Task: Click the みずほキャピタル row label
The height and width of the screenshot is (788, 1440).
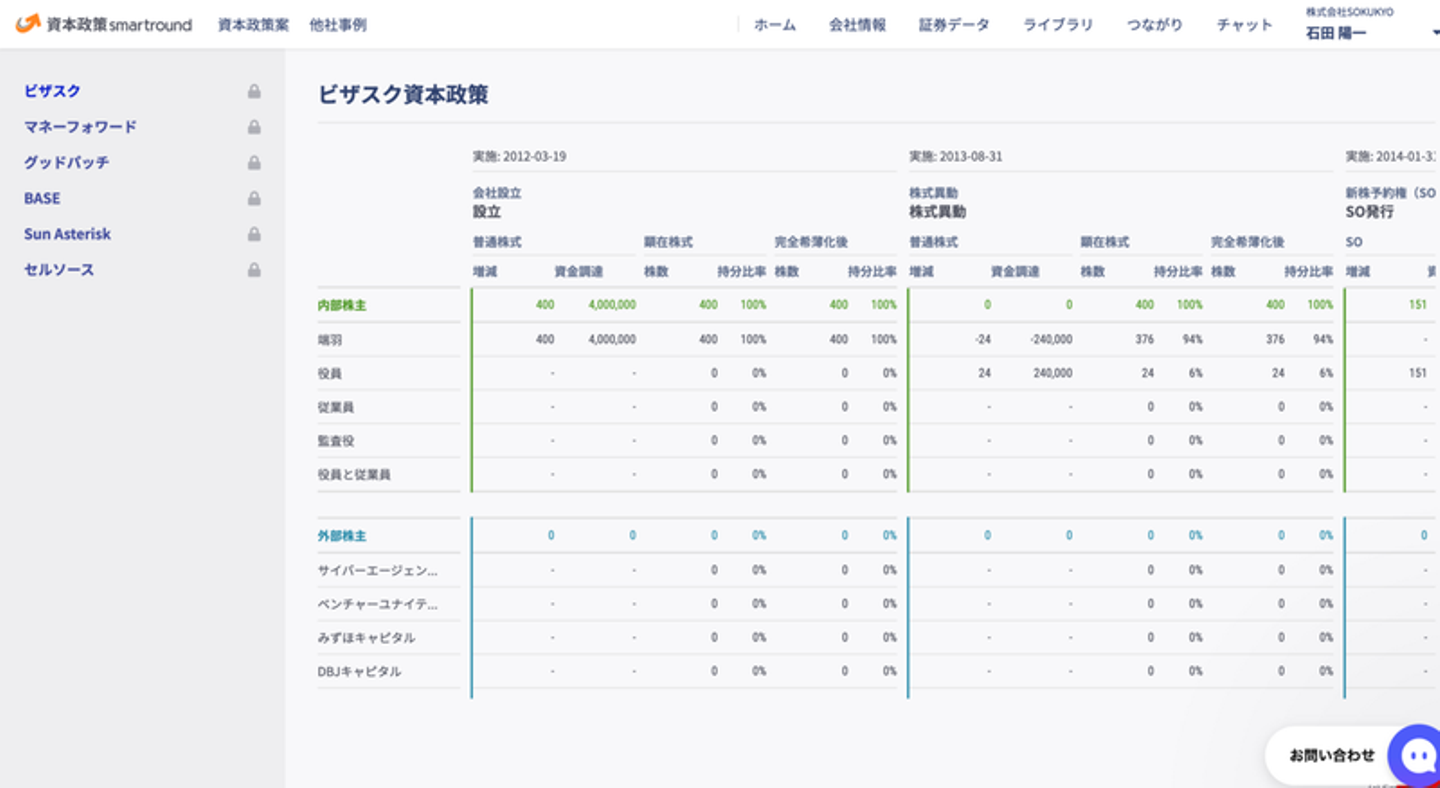Action: pyautogui.click(x=366, y=638)
